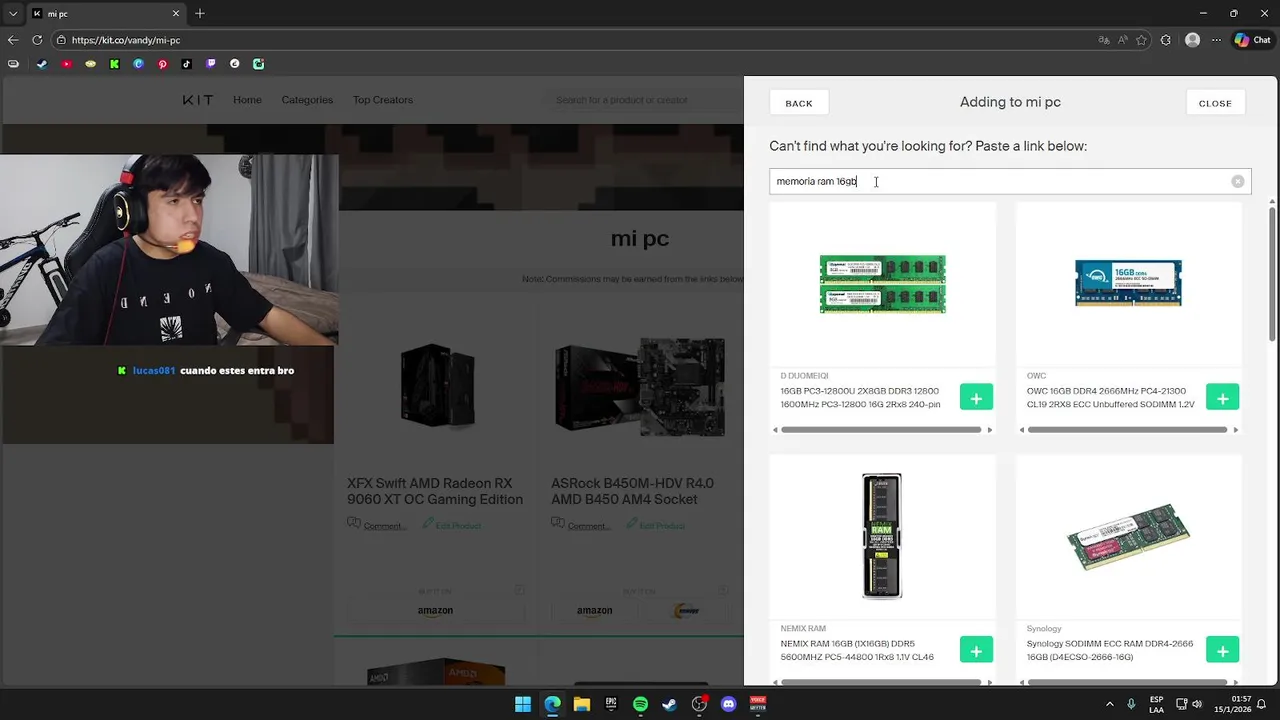1280x720 pixels.
Task: Toggle the read aloud icon
Action: coord(1123,40)
